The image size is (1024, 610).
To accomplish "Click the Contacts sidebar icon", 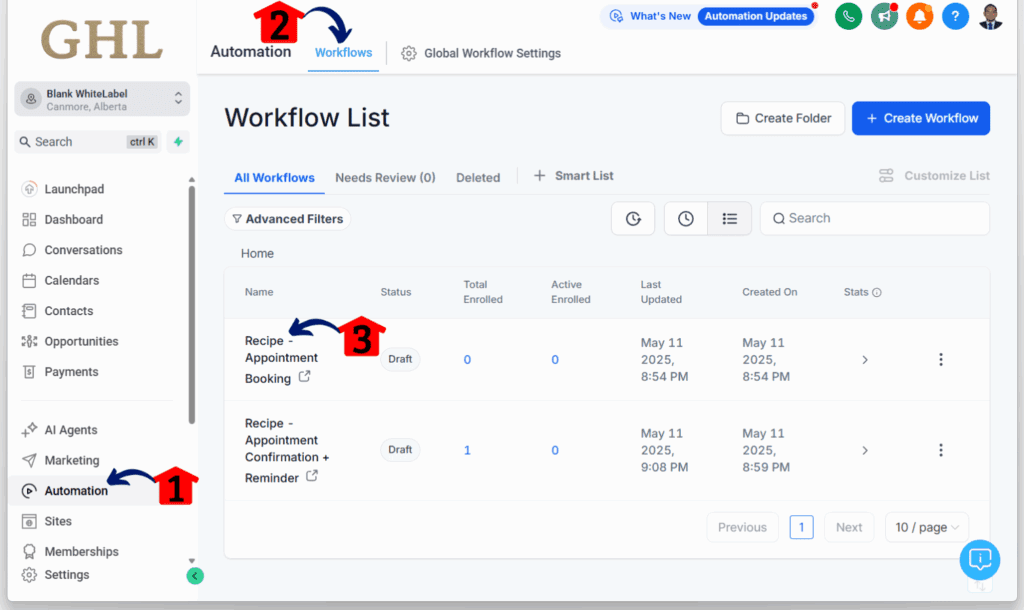I will [29, 311].
